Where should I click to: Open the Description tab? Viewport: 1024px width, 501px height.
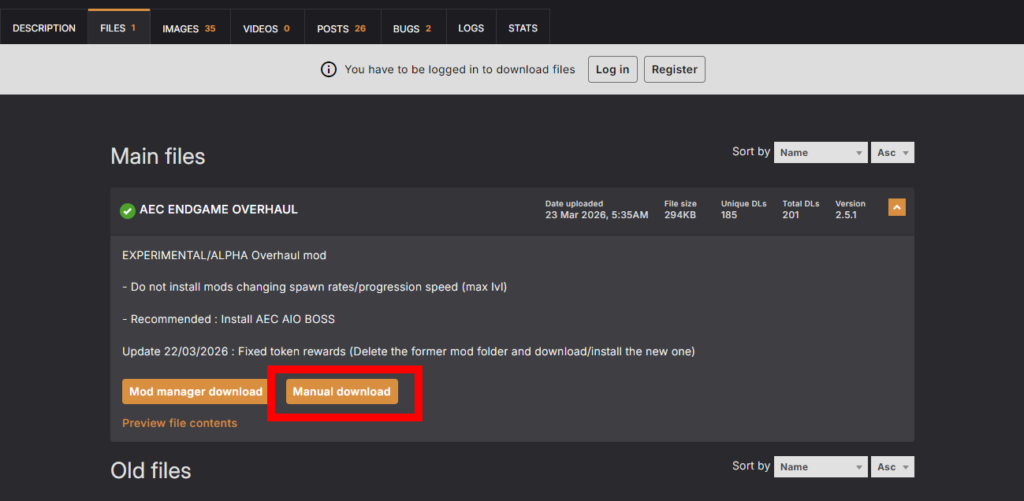coord(44,28)
